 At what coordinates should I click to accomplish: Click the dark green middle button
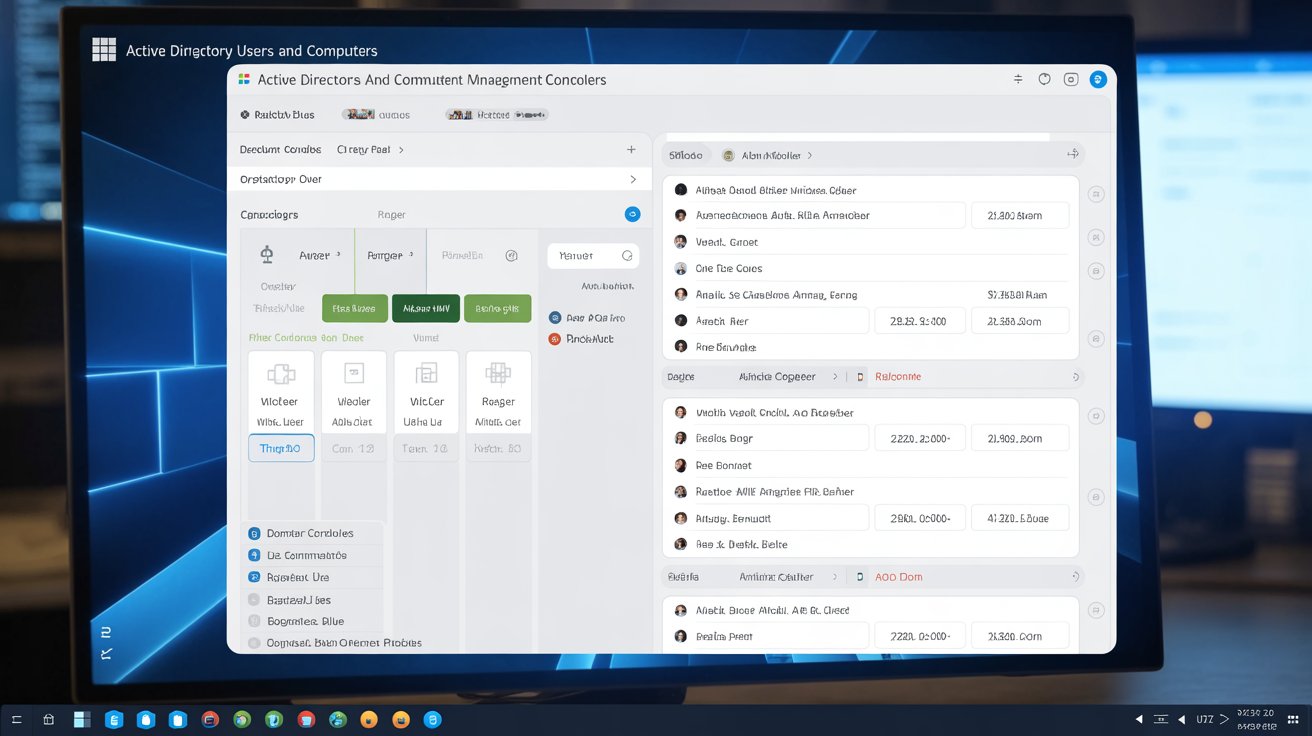[425, 309]
